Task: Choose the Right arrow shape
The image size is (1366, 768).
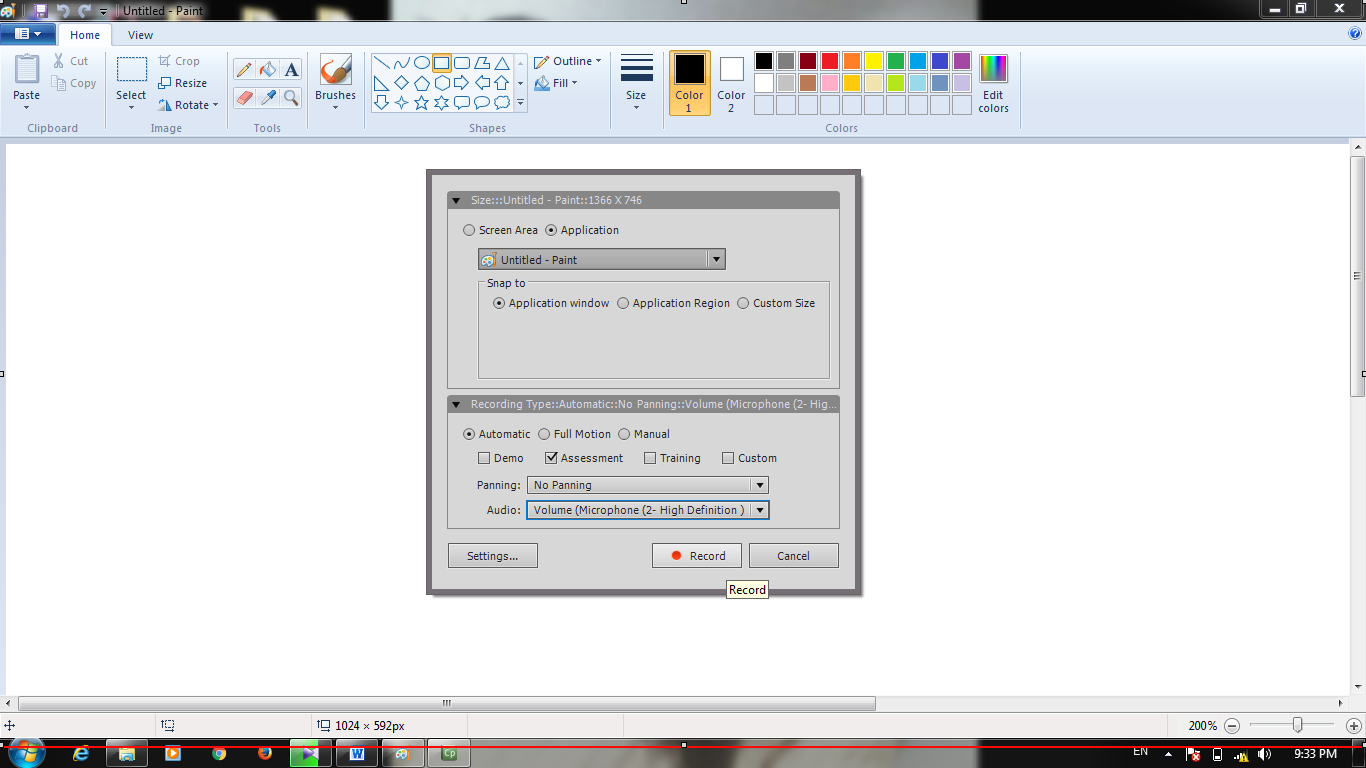Action: click(461, 83)
